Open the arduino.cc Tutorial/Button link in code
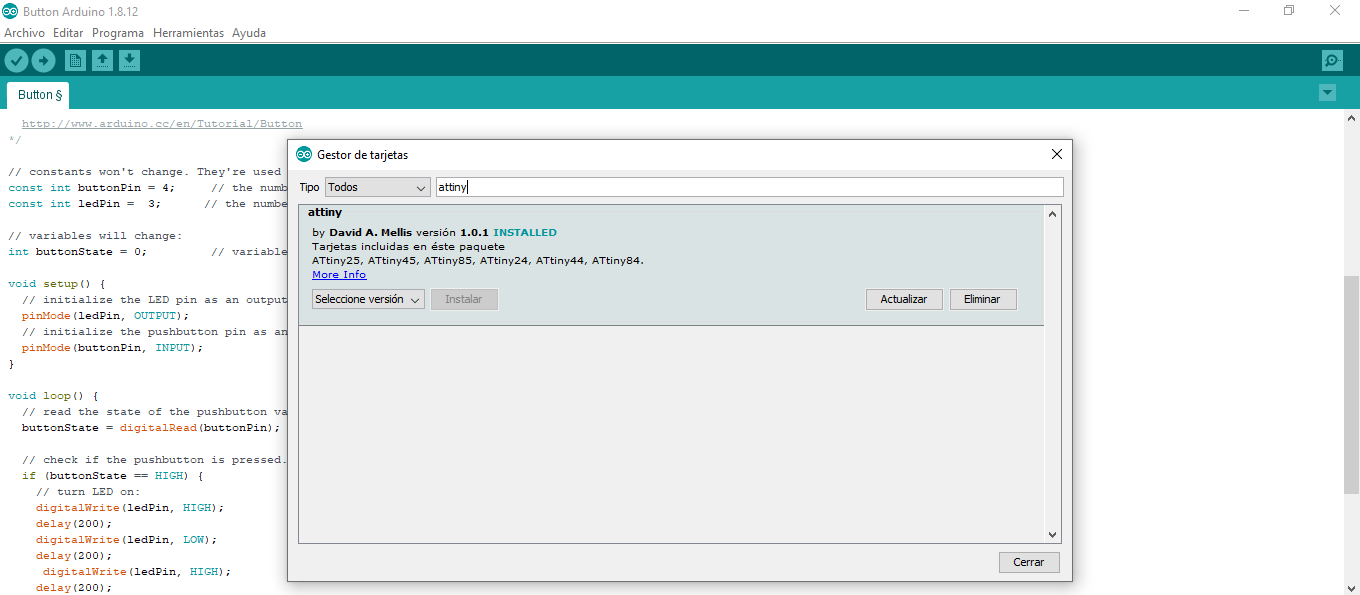The image size is (1360, 595). coord(162,124)
